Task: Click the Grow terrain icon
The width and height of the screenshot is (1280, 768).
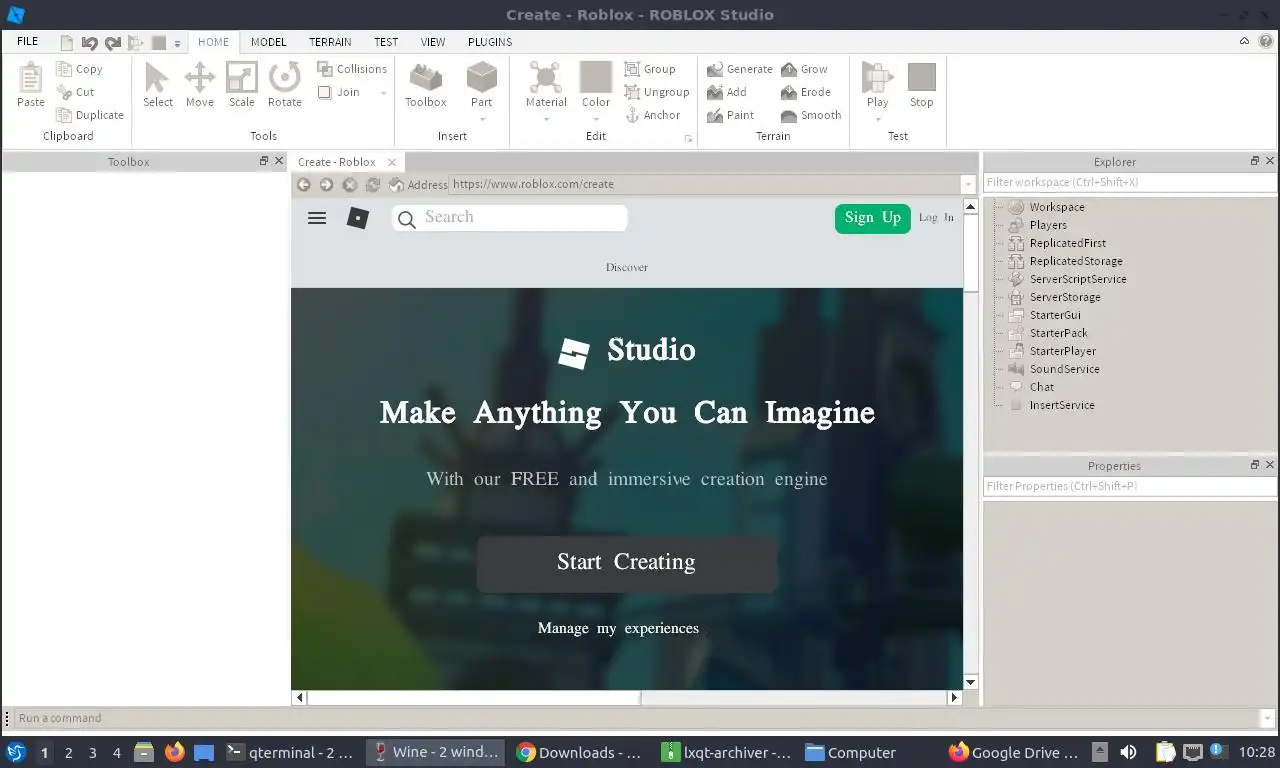Action: coord(789,69)
